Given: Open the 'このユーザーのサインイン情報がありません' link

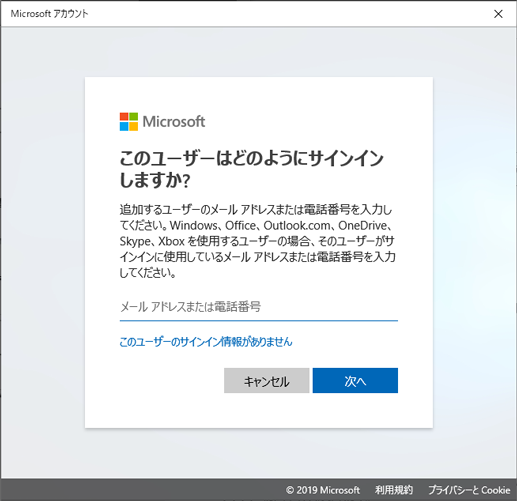Looking at the screenshot, I should [x=206, y=342].
